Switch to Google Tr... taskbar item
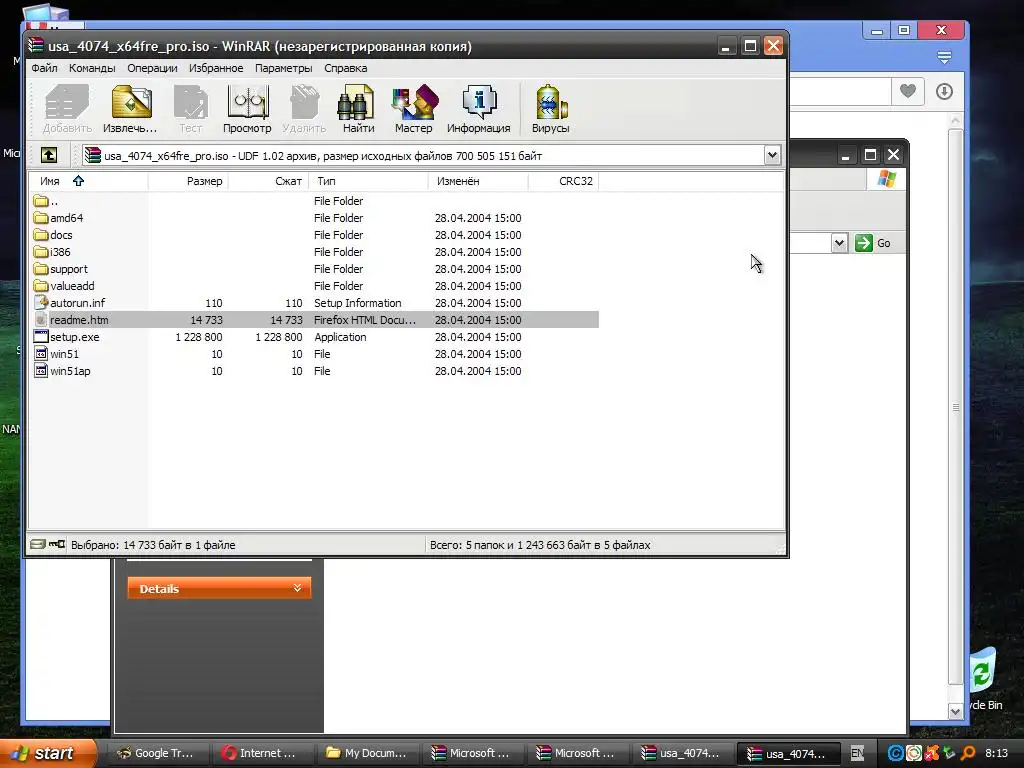 tap(157, 753)
